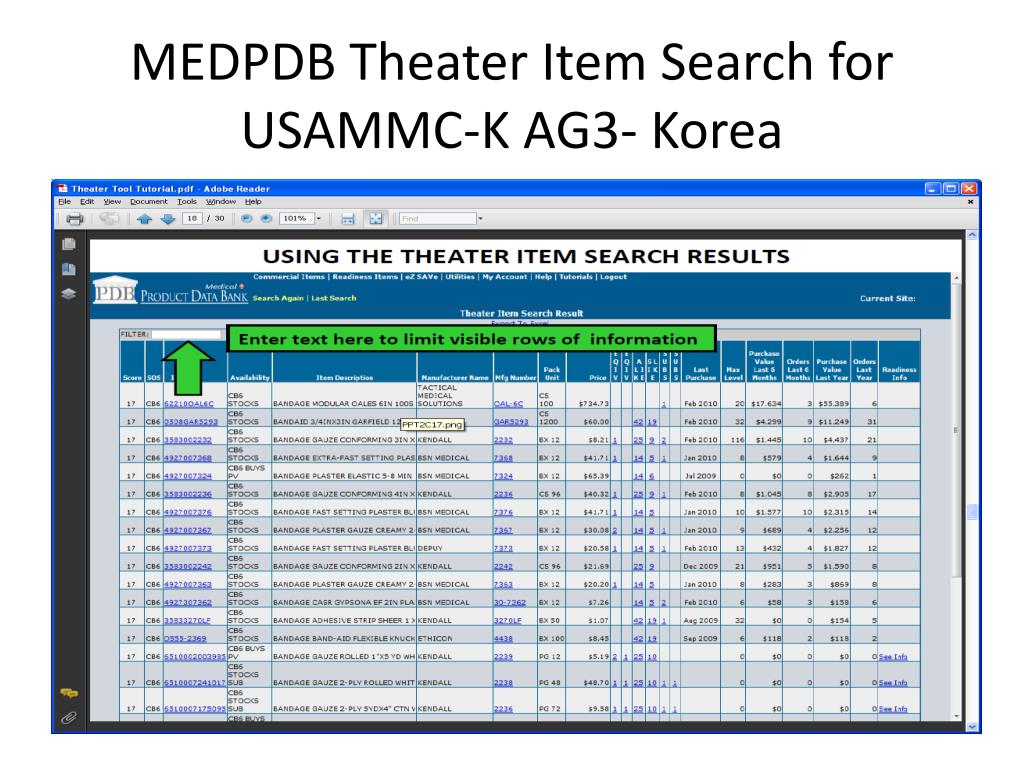Click mfg number link OAL-6C
1024x768 pixels.
pyautogui.click(x=508, y=404)
